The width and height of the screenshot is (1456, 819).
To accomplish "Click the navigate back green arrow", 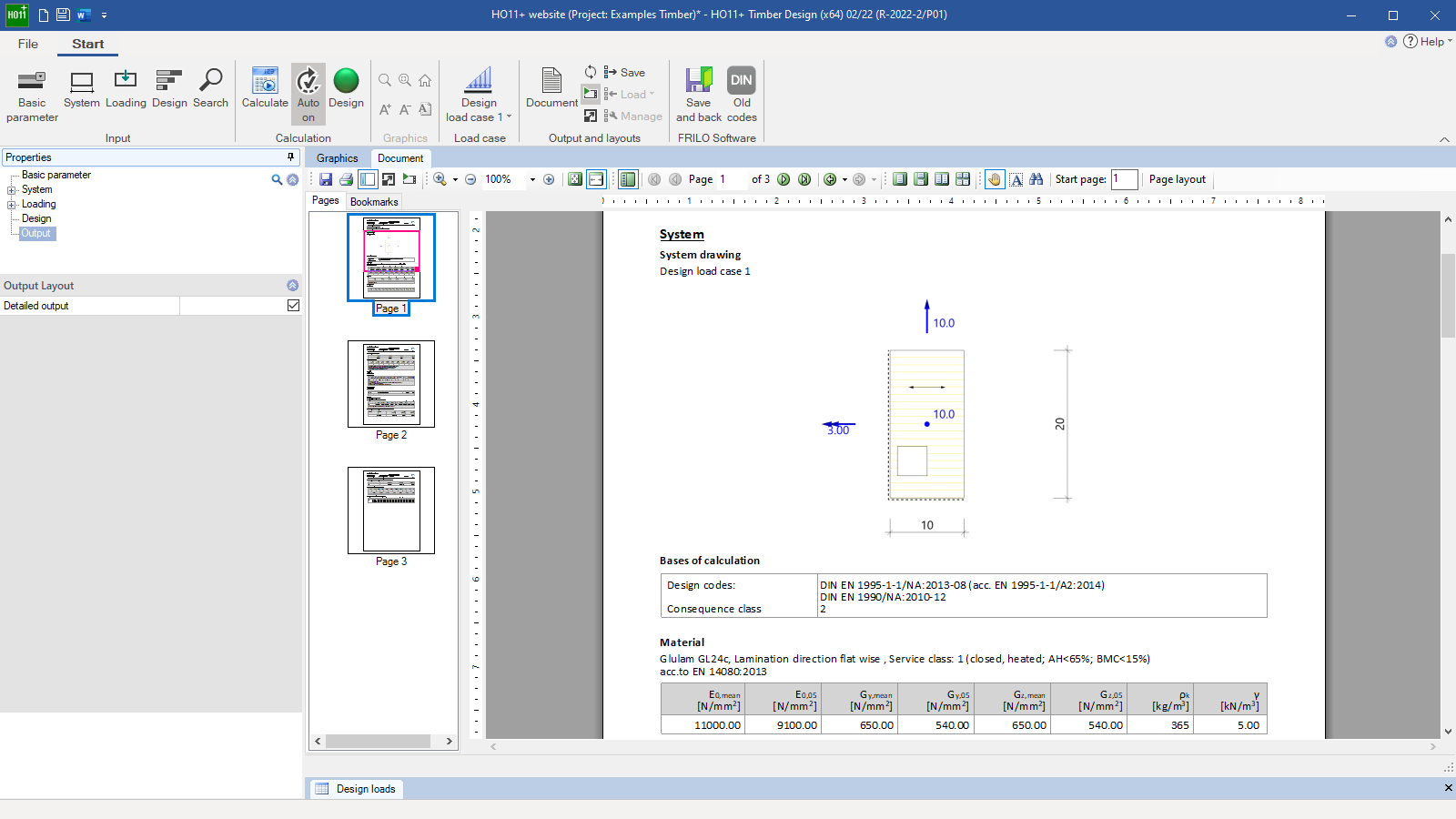I will tap(830, 179).
